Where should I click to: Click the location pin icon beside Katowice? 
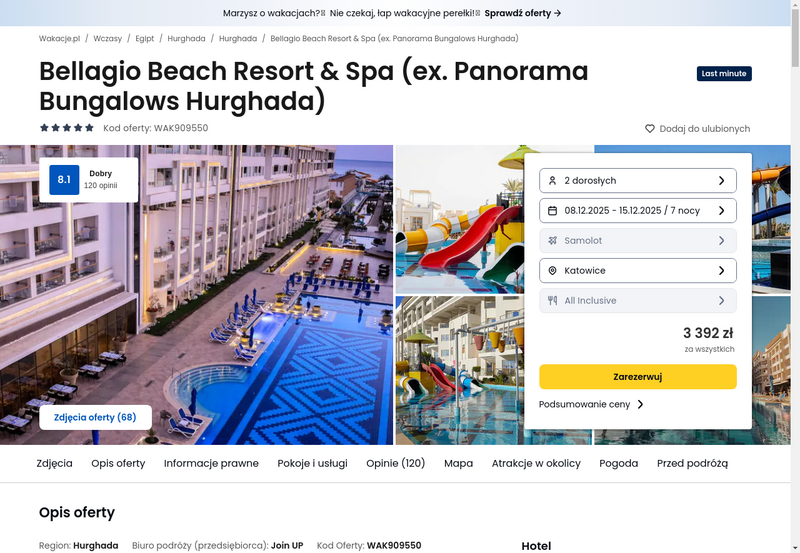(x=552, y=270)
